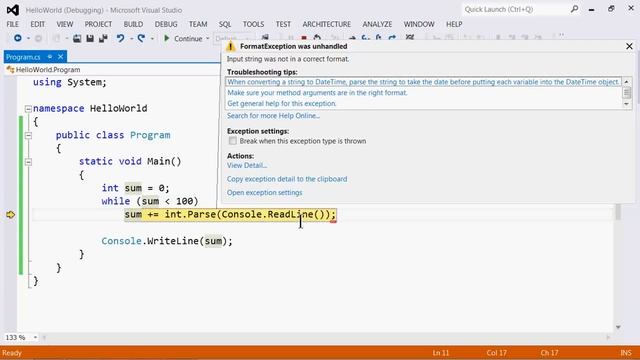Open the SQL menu
640x360 pixels.
tap(225, 24)
